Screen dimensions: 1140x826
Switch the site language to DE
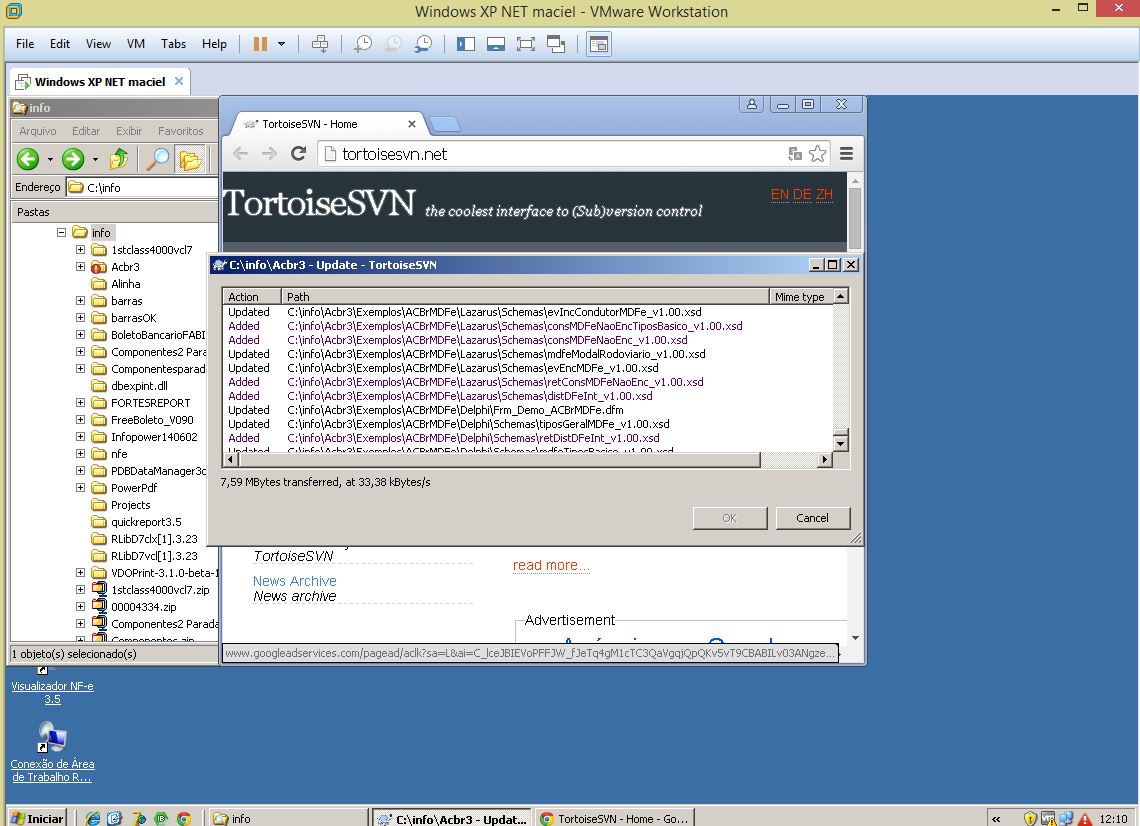pyautogui.click(x=802, y=194)
